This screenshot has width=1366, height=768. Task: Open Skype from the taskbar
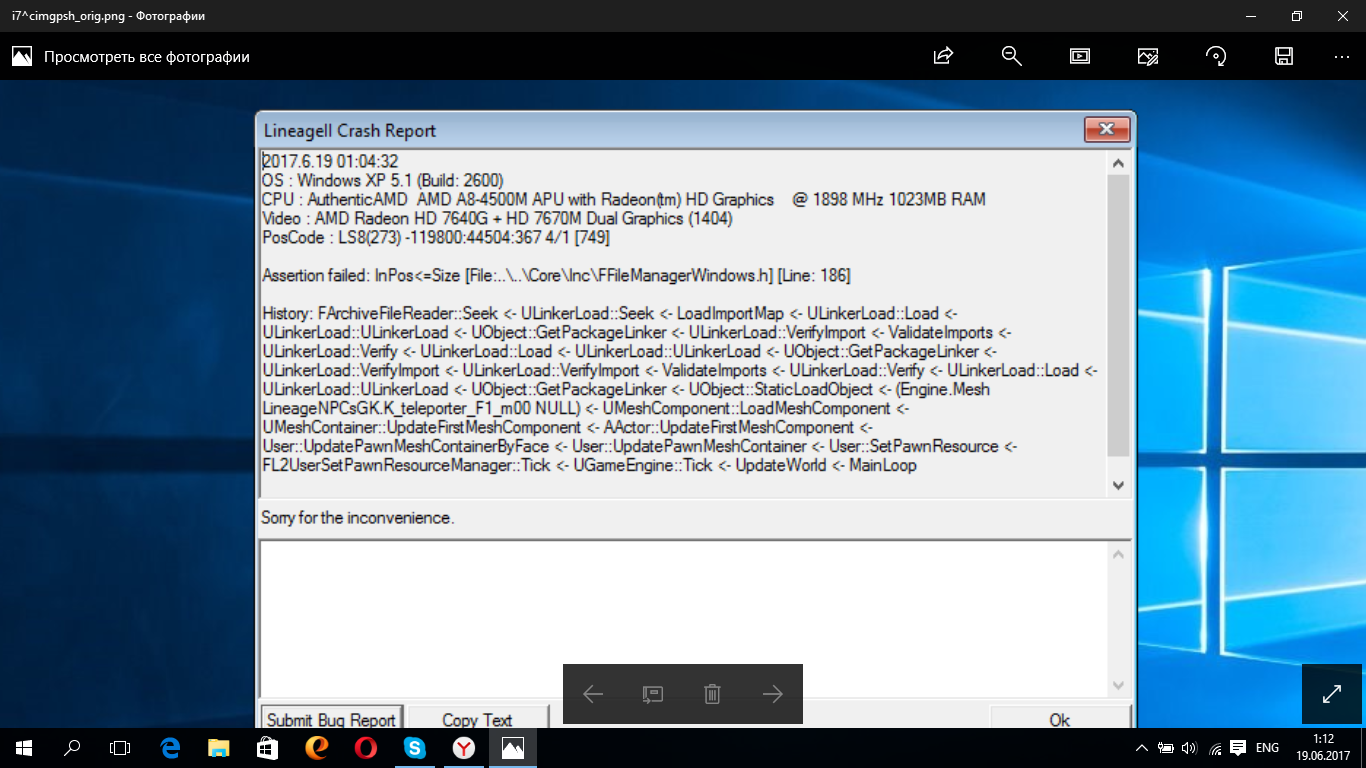415,747
